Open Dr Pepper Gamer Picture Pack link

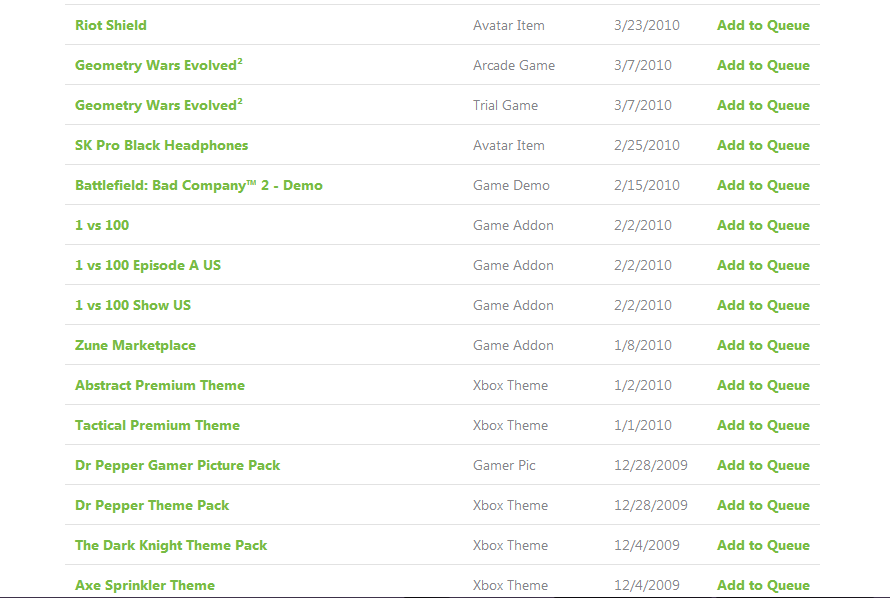[178, 466]
